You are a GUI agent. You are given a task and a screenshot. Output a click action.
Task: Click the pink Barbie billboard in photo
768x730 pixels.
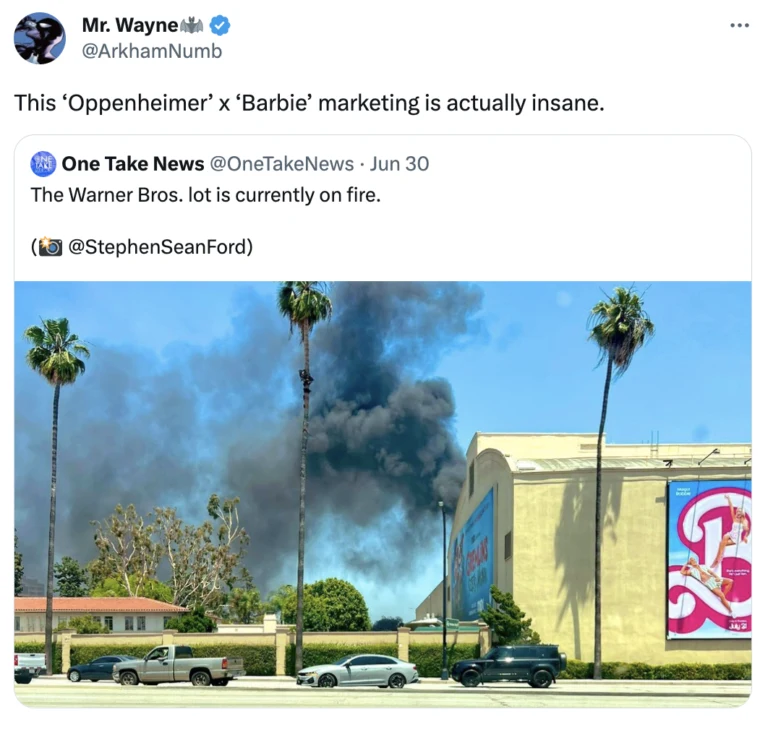tap(709, 560)
